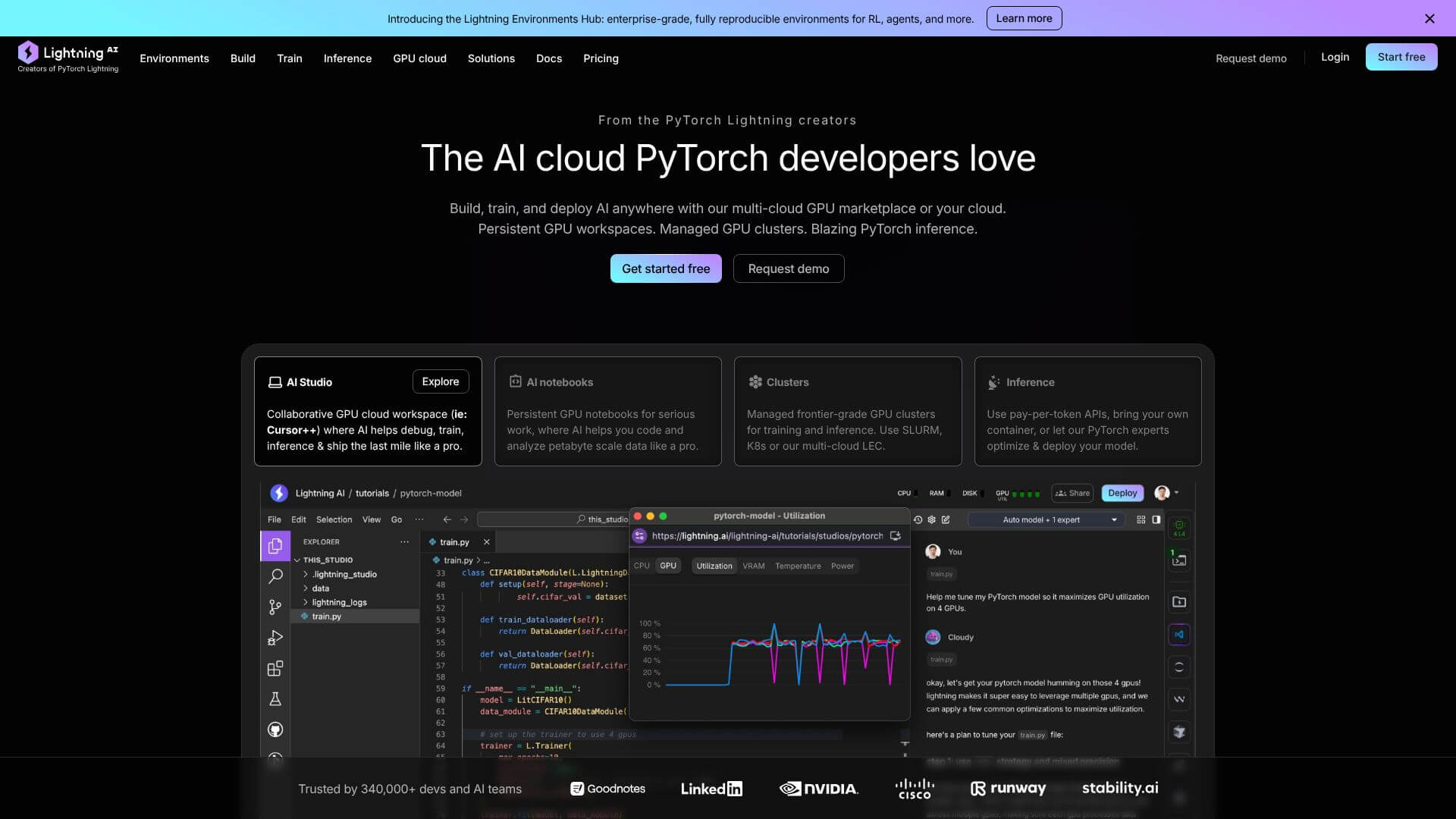Select the AI notebooks feature card
1456x819 pixels.
607,411
